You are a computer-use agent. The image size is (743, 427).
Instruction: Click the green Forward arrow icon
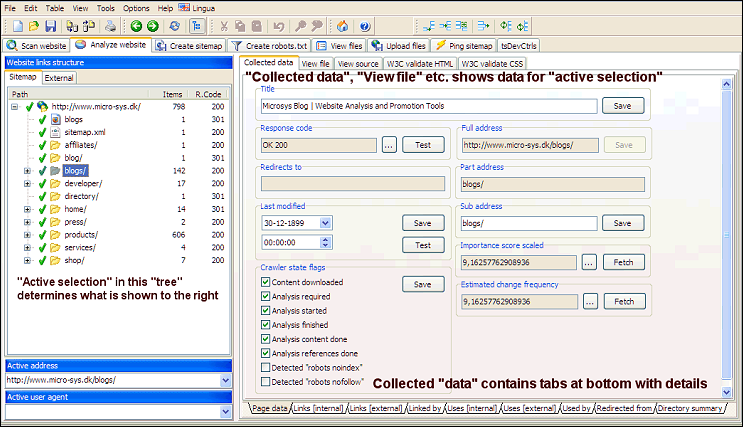click(153, 26)
